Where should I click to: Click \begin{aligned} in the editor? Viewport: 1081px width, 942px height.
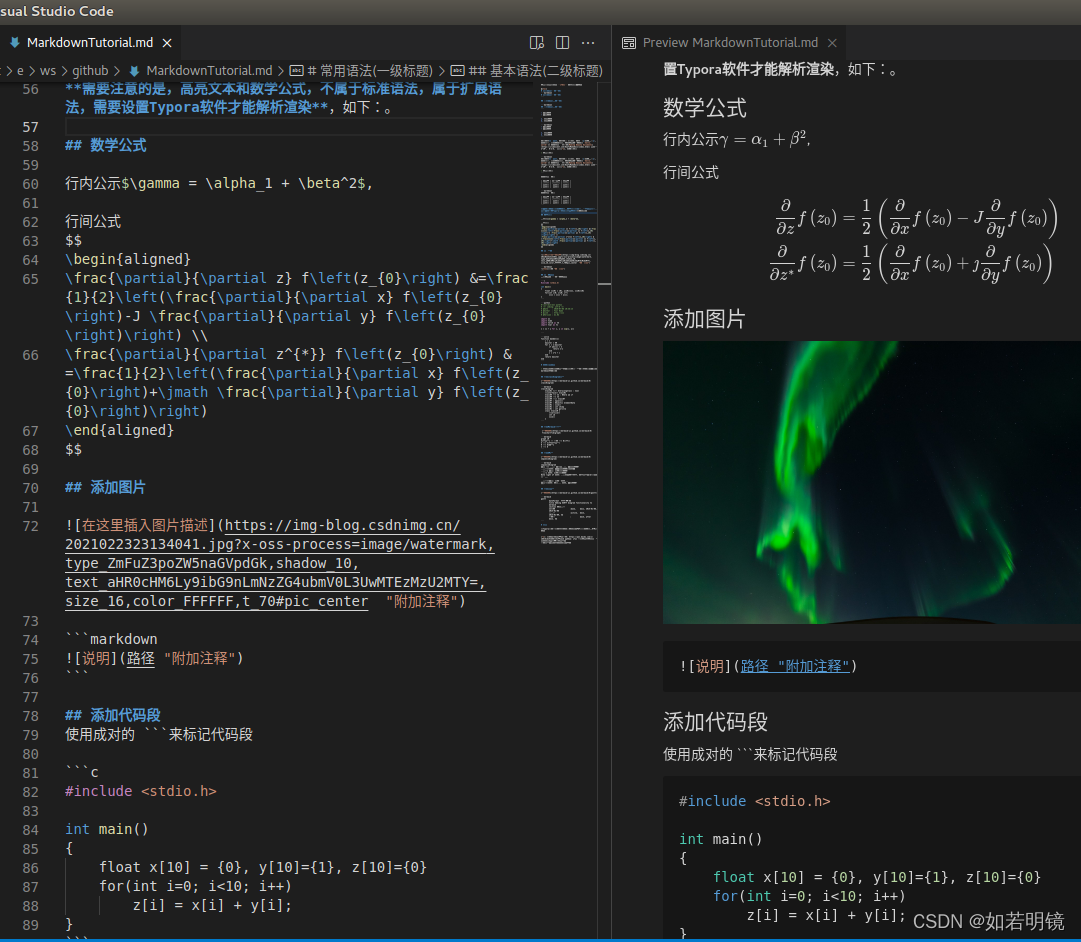128,259
